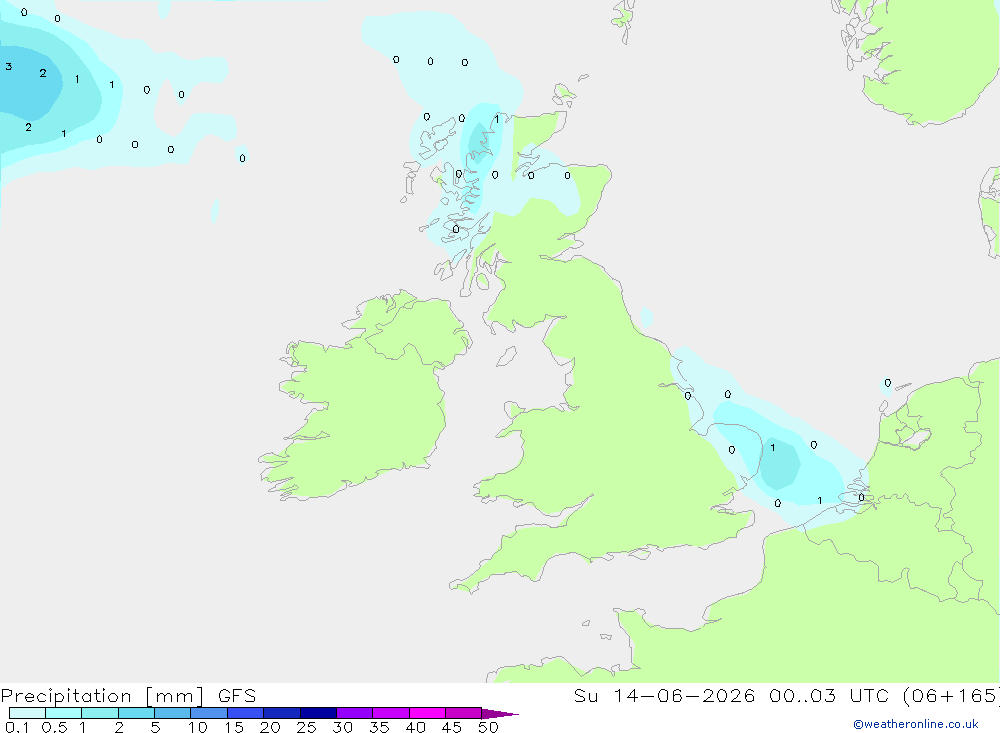This screenshot has width=1000, height=733.
Task: Click the '20' legend scale label
Action: point(270,727)
